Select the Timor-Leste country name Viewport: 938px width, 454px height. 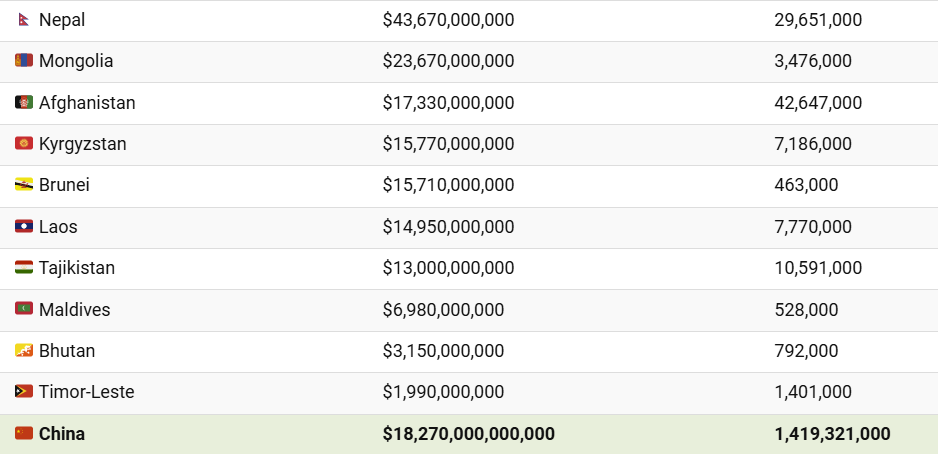tap(87, 392)
